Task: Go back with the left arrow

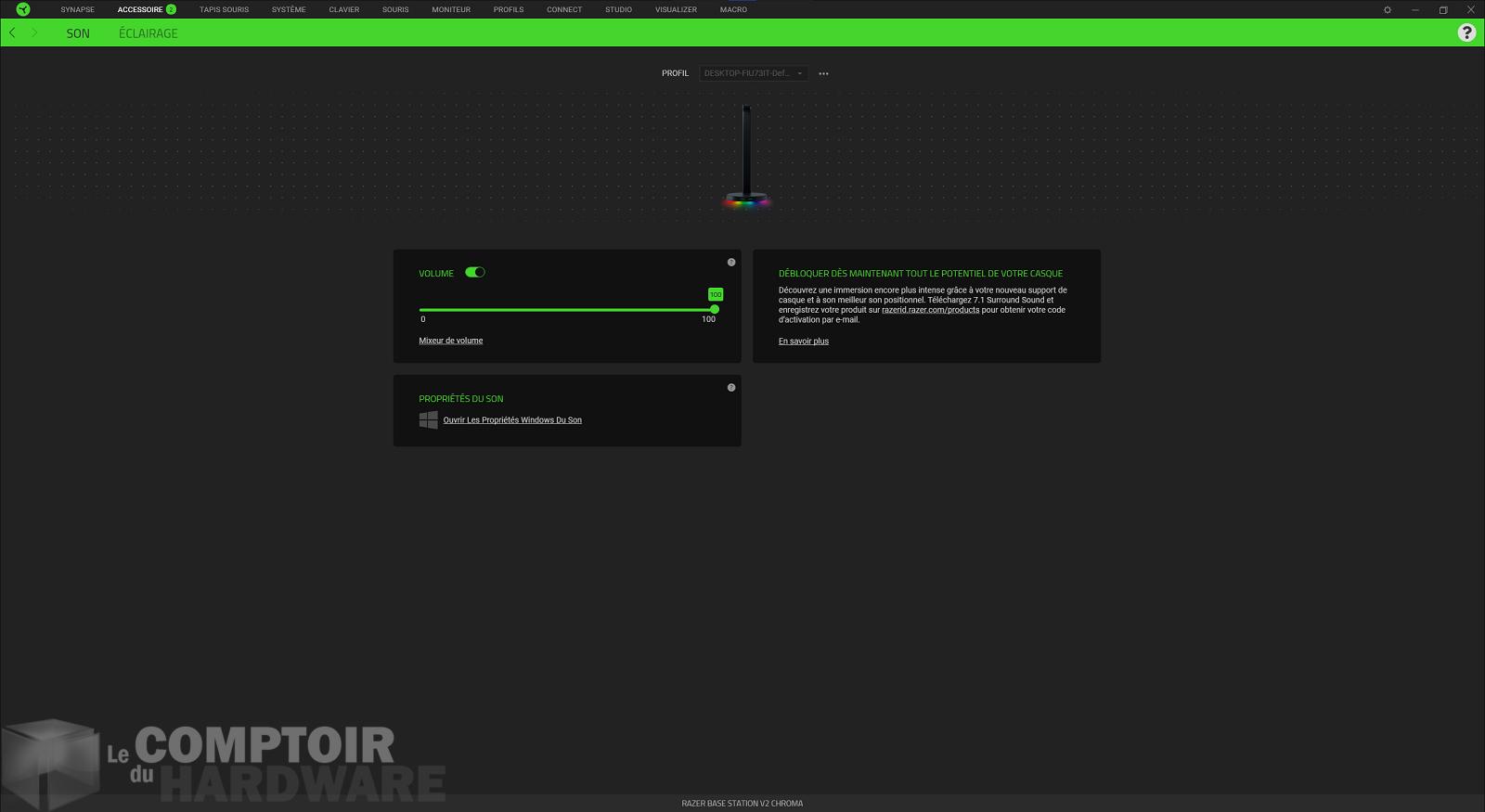Action: click(12, 32)
